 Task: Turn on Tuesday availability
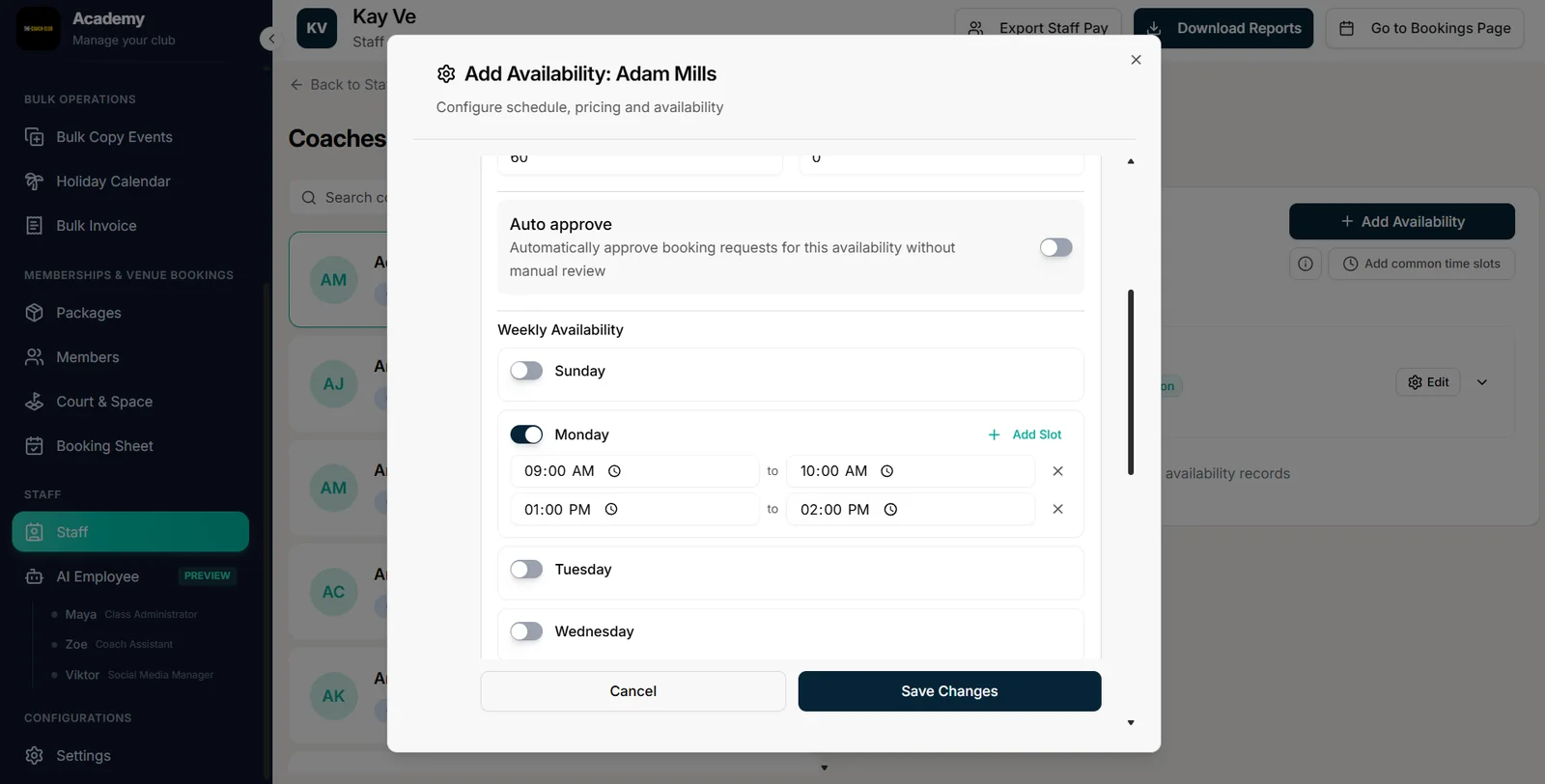click(x=526, y=570)
